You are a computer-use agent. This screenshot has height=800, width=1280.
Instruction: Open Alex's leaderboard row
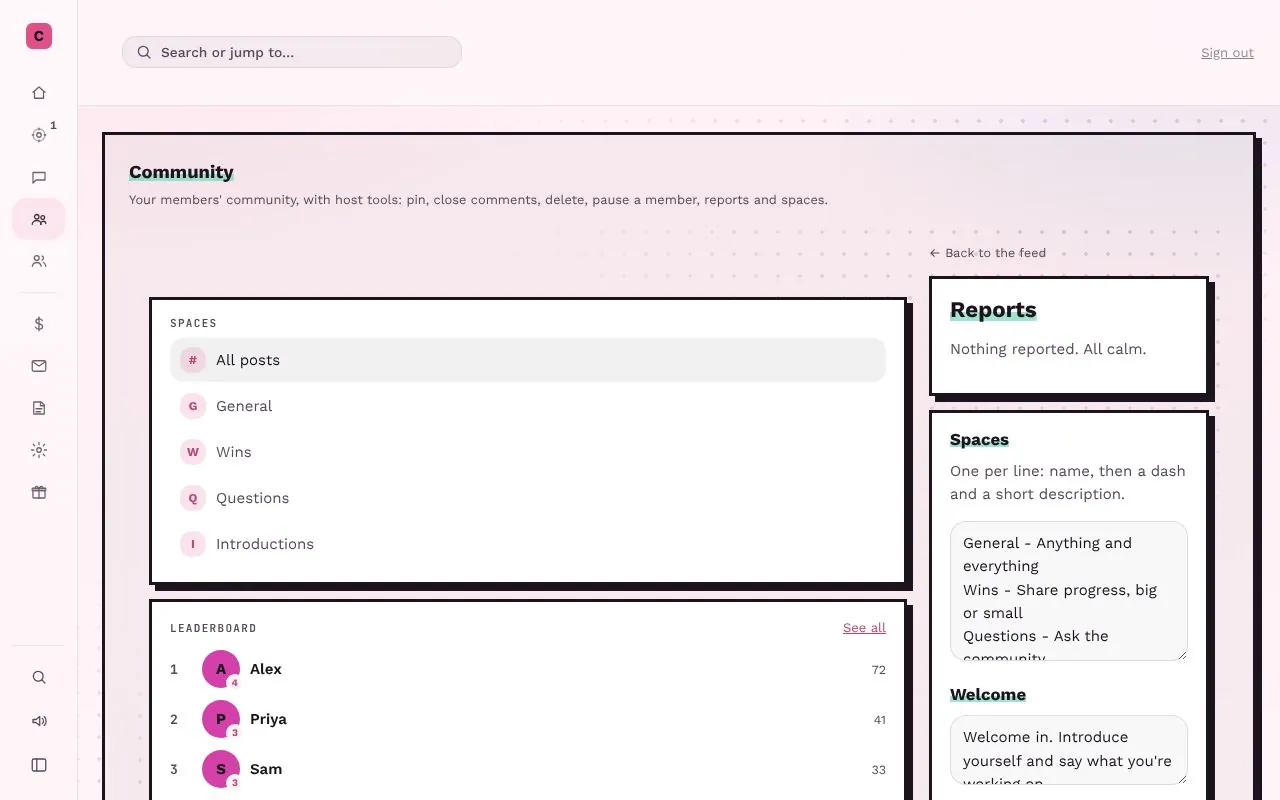click(x=528, y=669)
